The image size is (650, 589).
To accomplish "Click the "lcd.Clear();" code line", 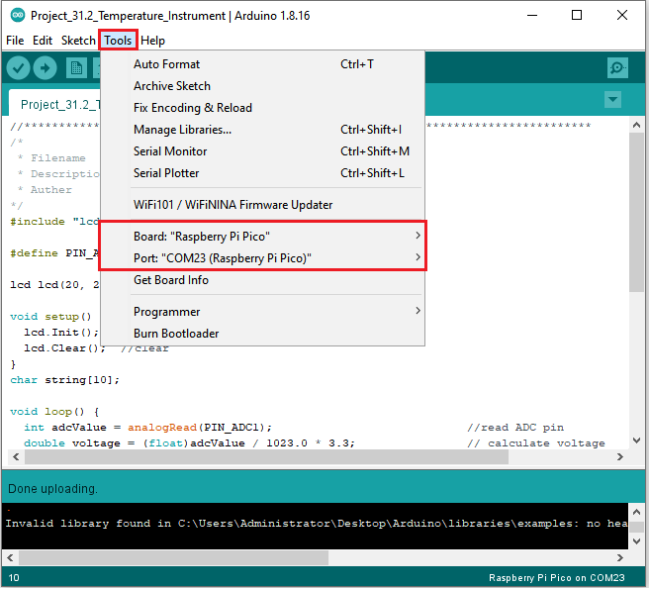I will 65,348.
